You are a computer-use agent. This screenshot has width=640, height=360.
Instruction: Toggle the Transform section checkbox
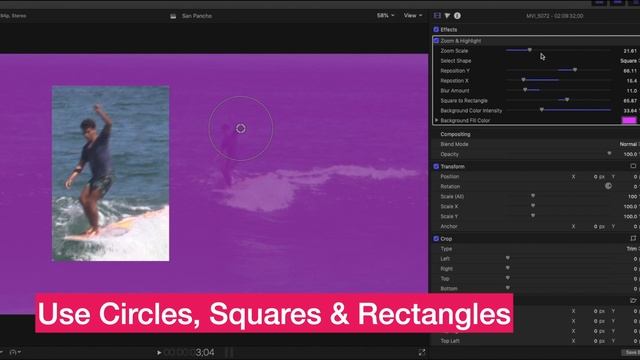436,167
